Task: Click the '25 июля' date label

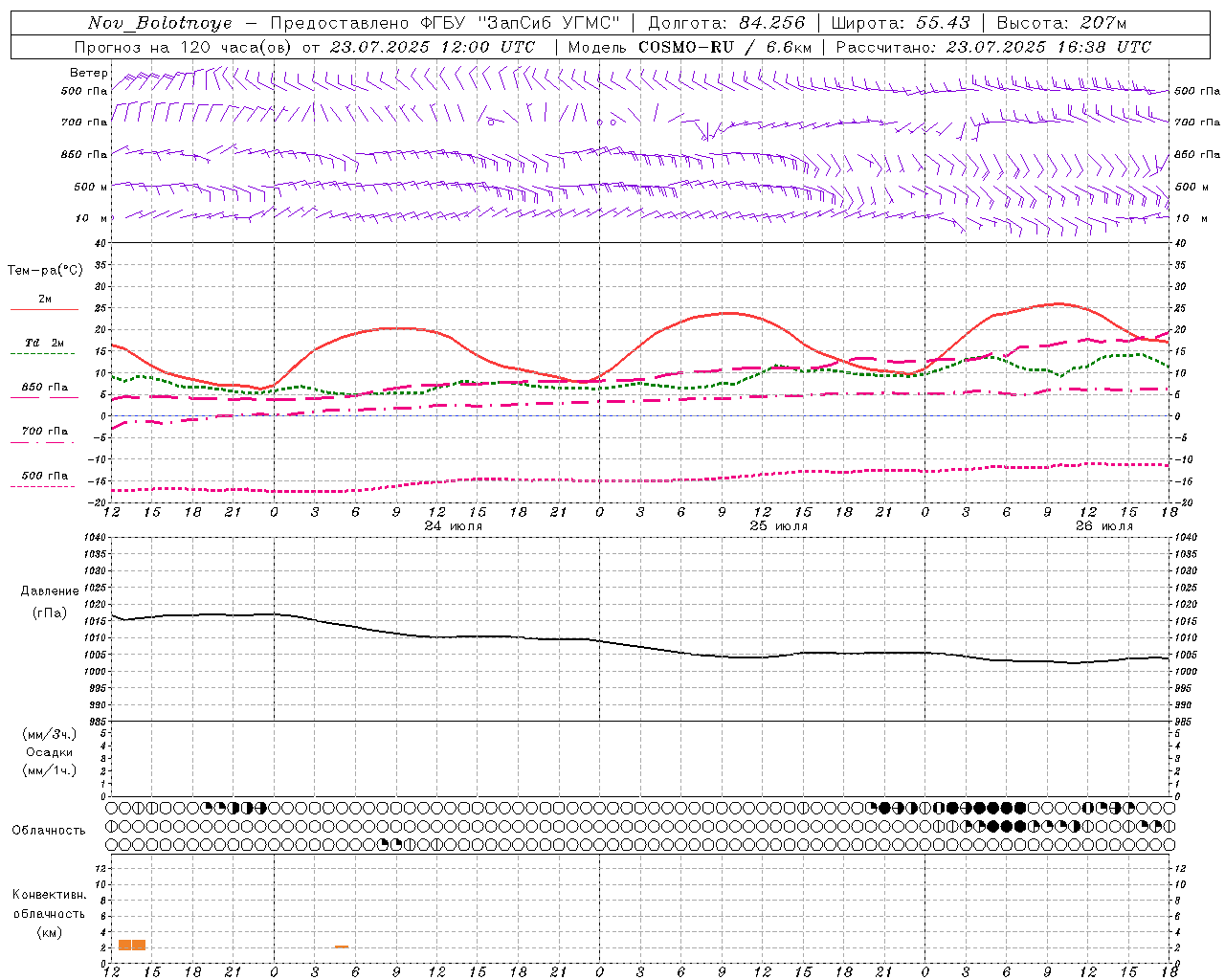Action: [779, 526]
